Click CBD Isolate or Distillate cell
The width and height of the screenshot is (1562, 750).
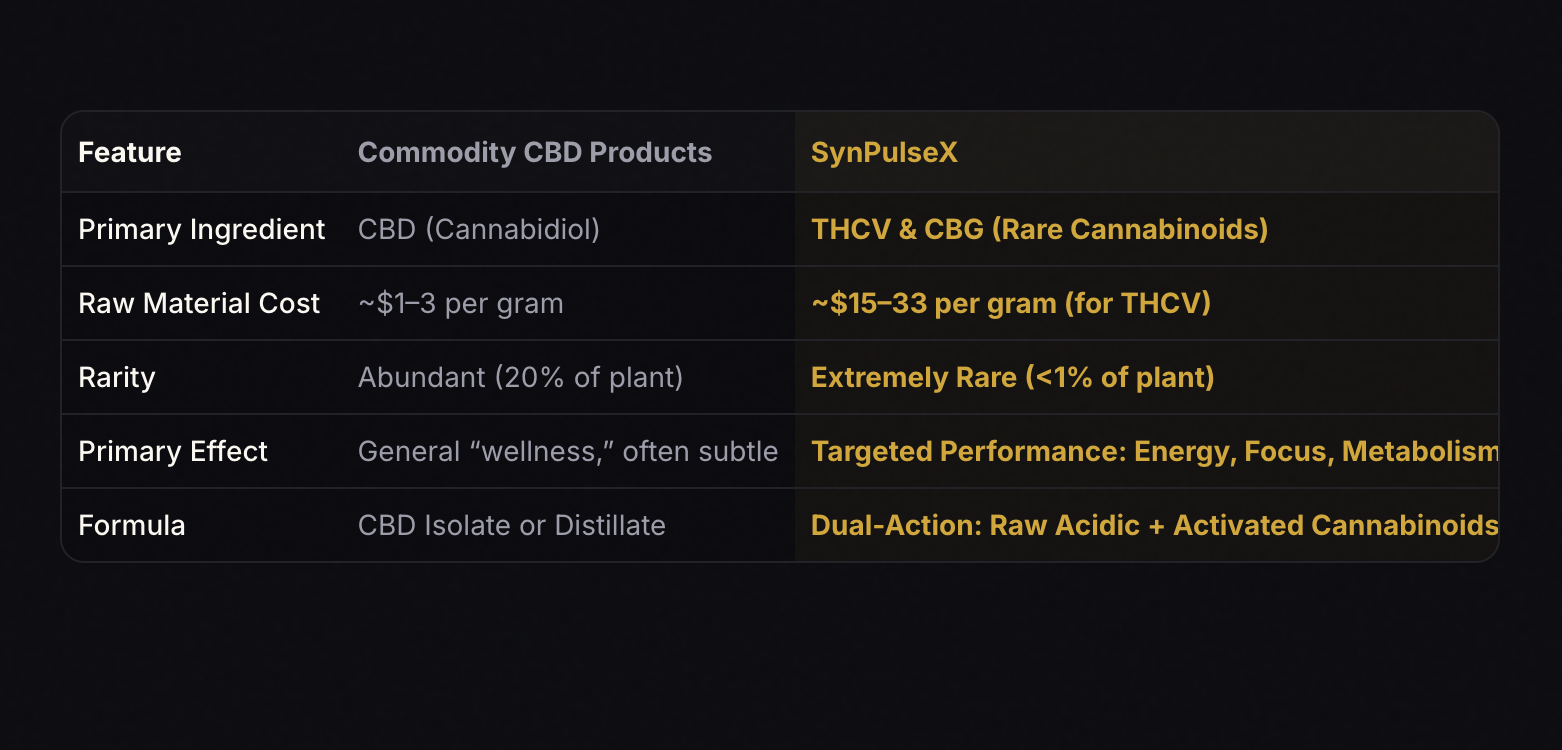512,525
